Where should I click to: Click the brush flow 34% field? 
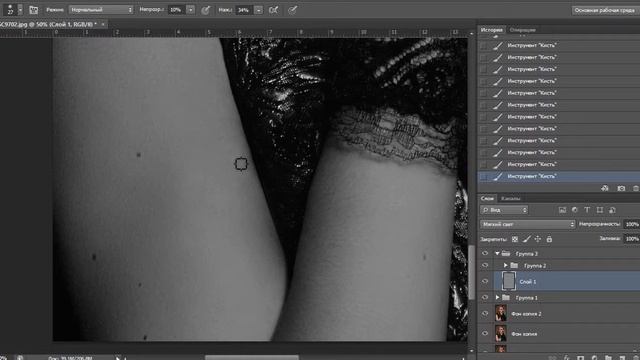[x=244, y=9]
